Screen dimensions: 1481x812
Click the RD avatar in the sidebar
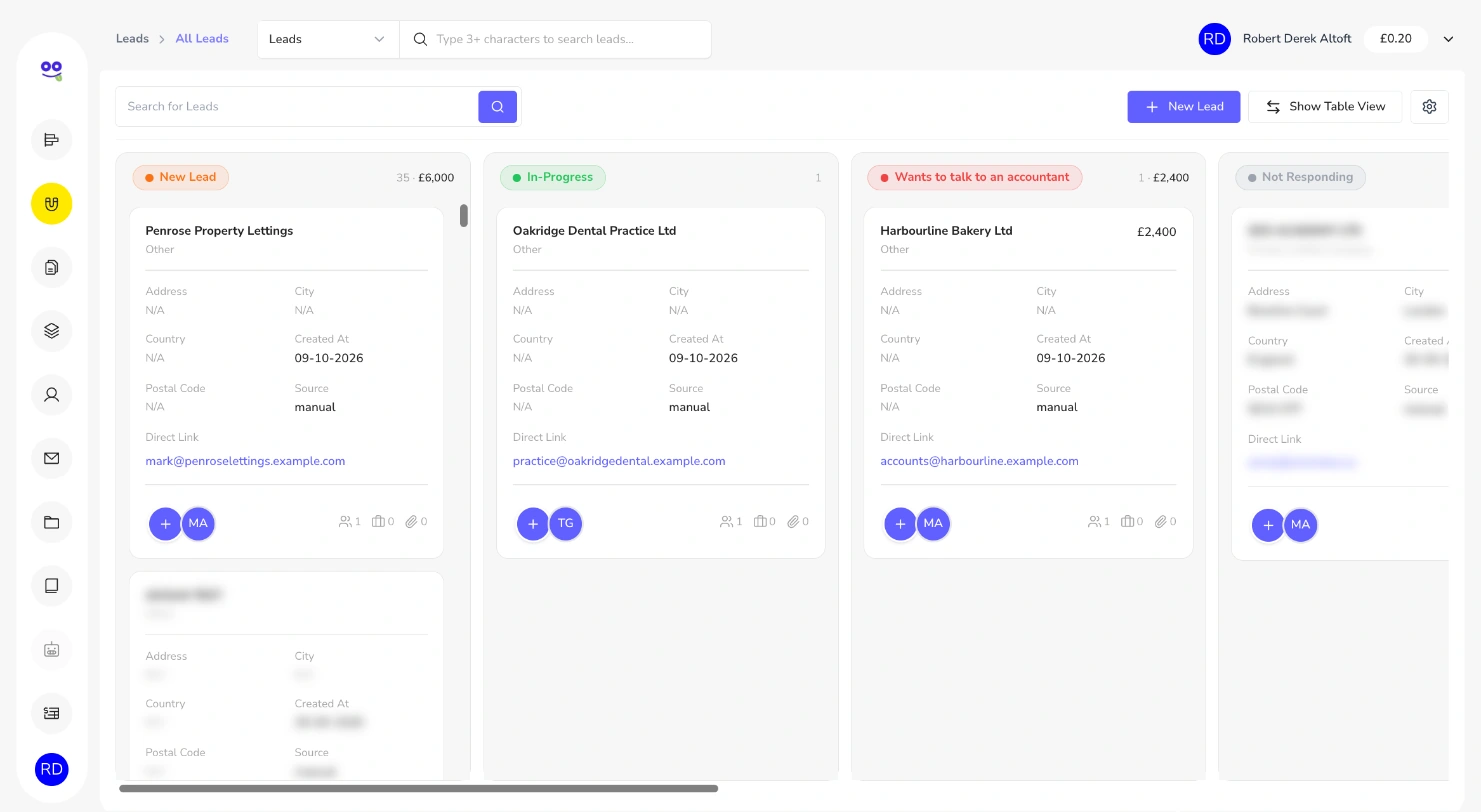52,770
